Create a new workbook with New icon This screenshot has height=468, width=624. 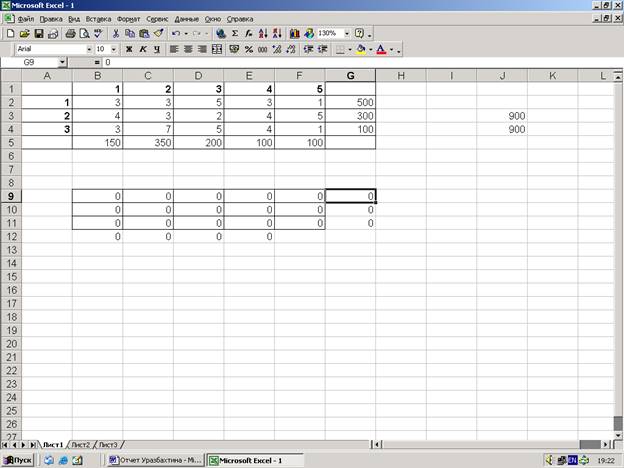(11, 34)
